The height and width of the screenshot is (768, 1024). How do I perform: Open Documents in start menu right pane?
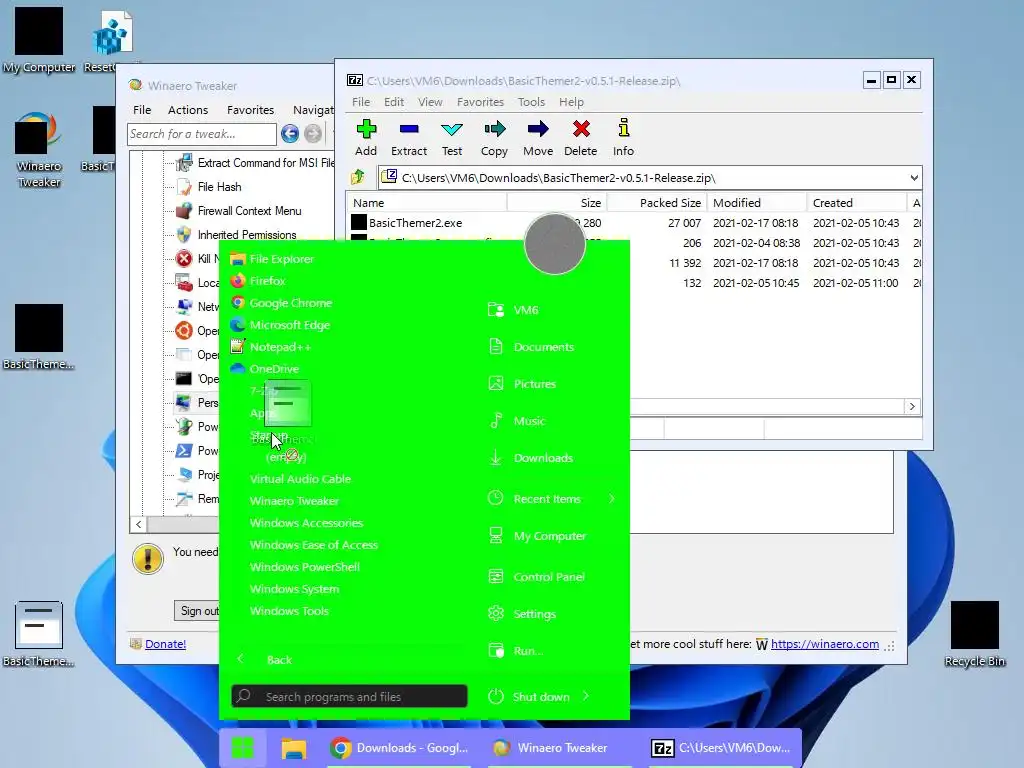coord(531,347)
